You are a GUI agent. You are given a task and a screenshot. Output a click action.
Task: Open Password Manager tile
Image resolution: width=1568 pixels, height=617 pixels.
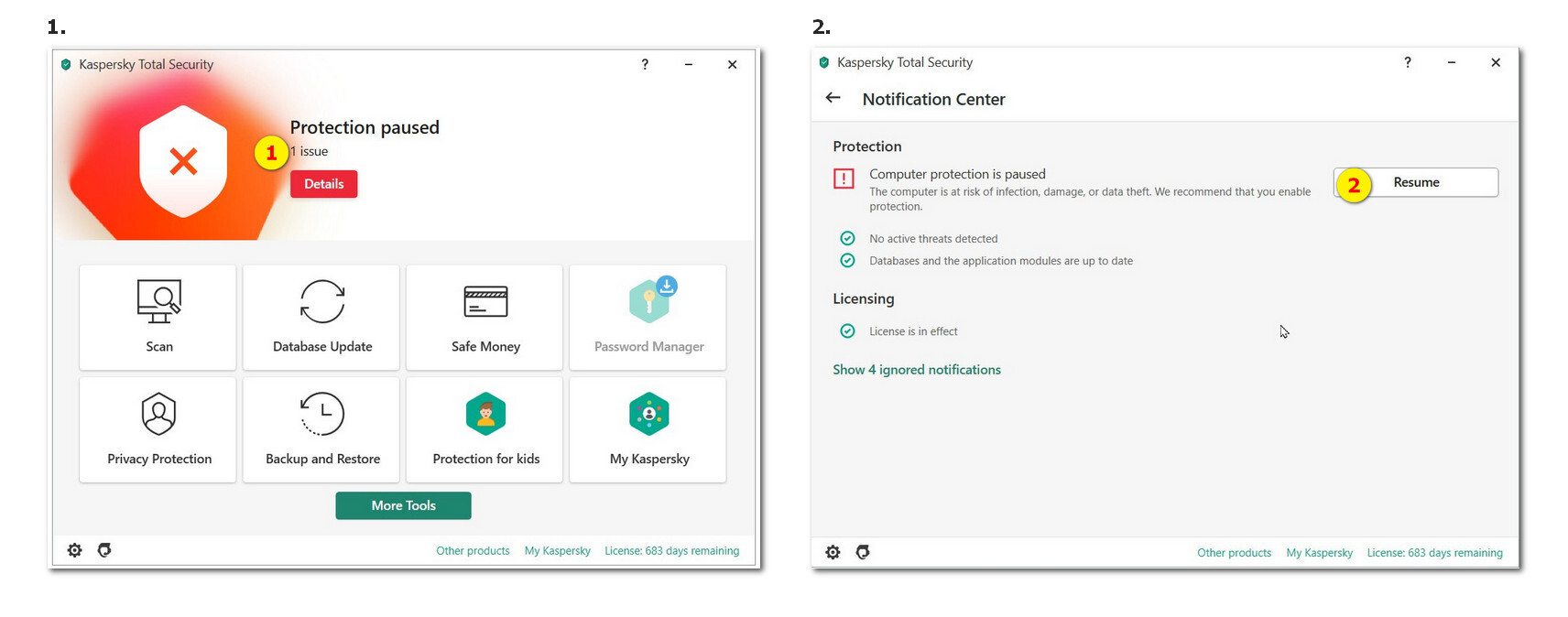(648, 317)
